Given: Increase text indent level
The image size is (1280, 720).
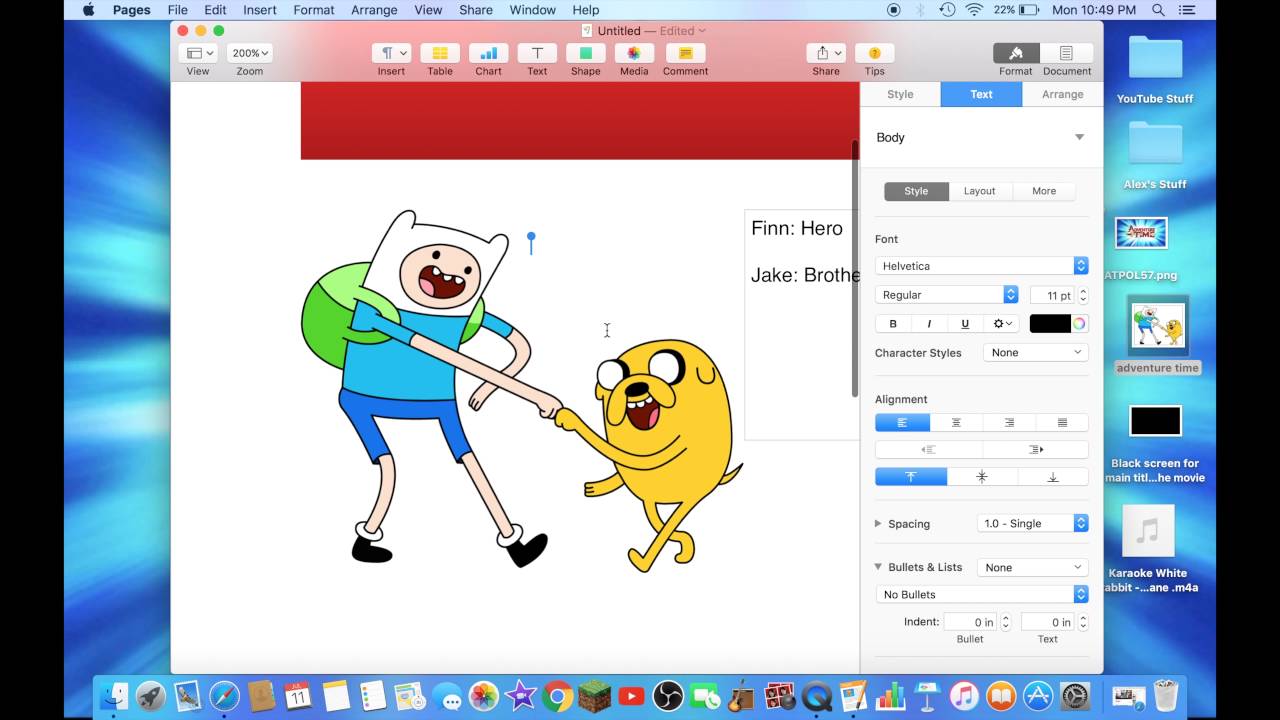Looking at the screenshot, I should [x=1035, y=450].
